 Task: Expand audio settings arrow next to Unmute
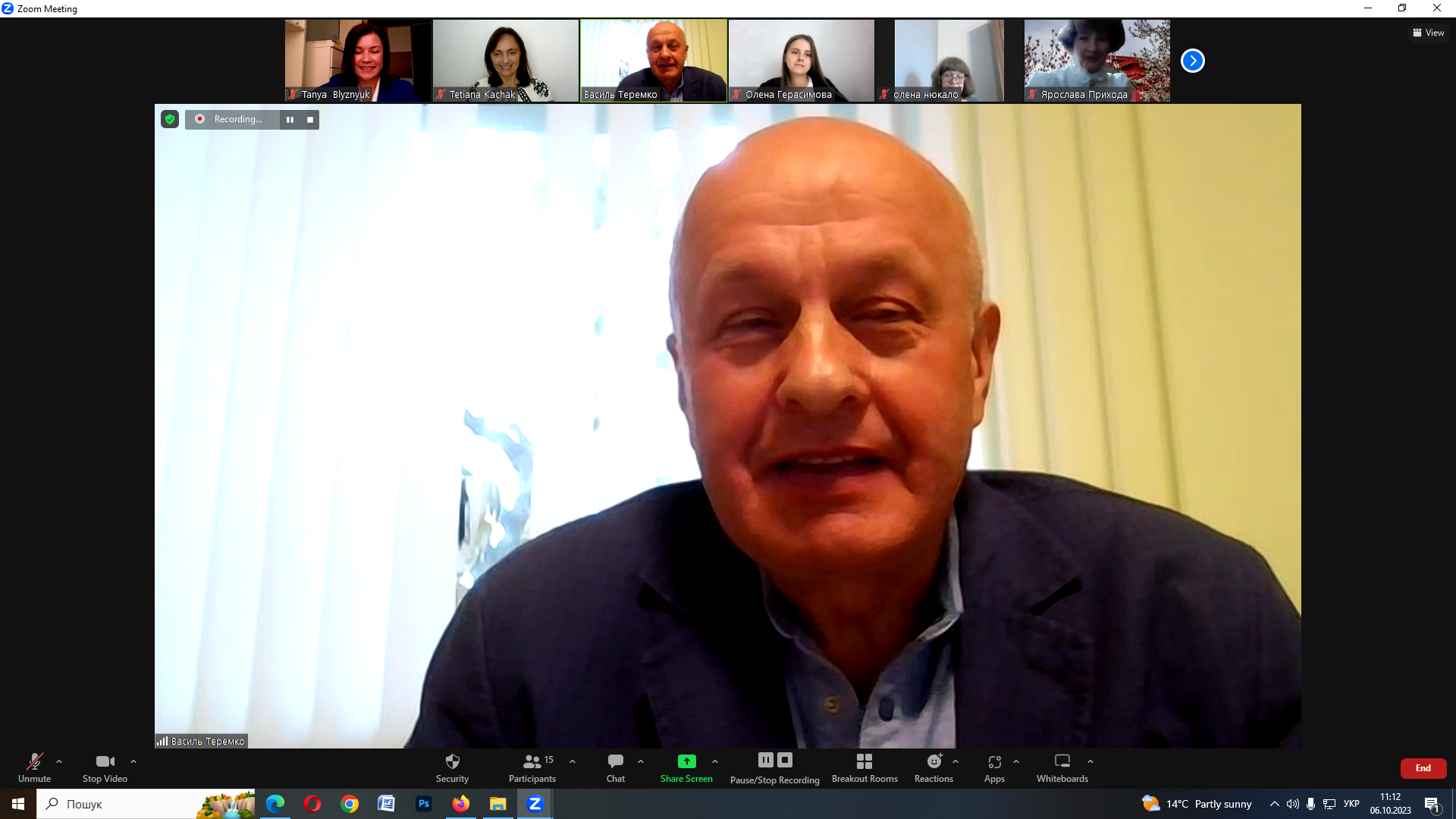(59, 761)
